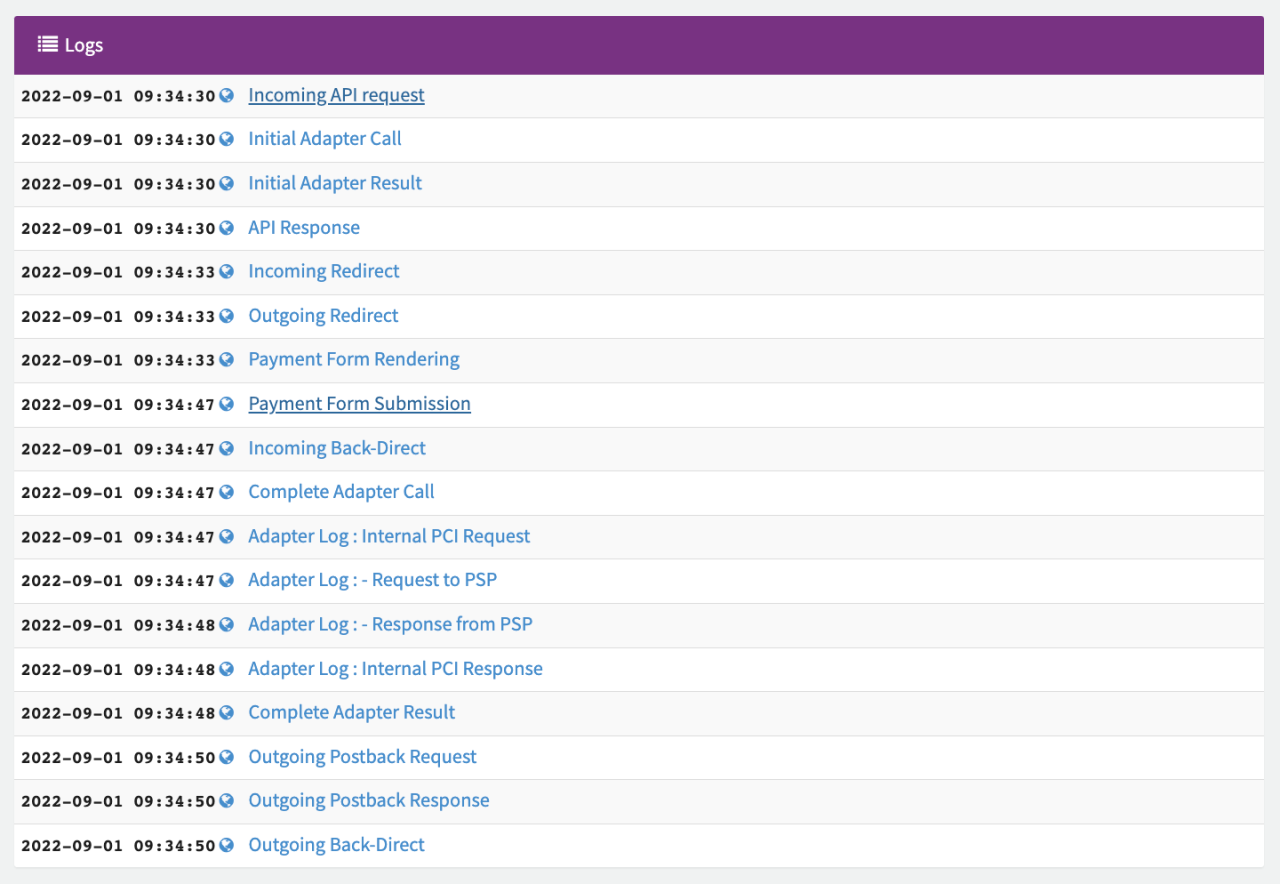View the Outgoing Postback Response log
Screen dimensions: 1280x884
tap(369, 800)
